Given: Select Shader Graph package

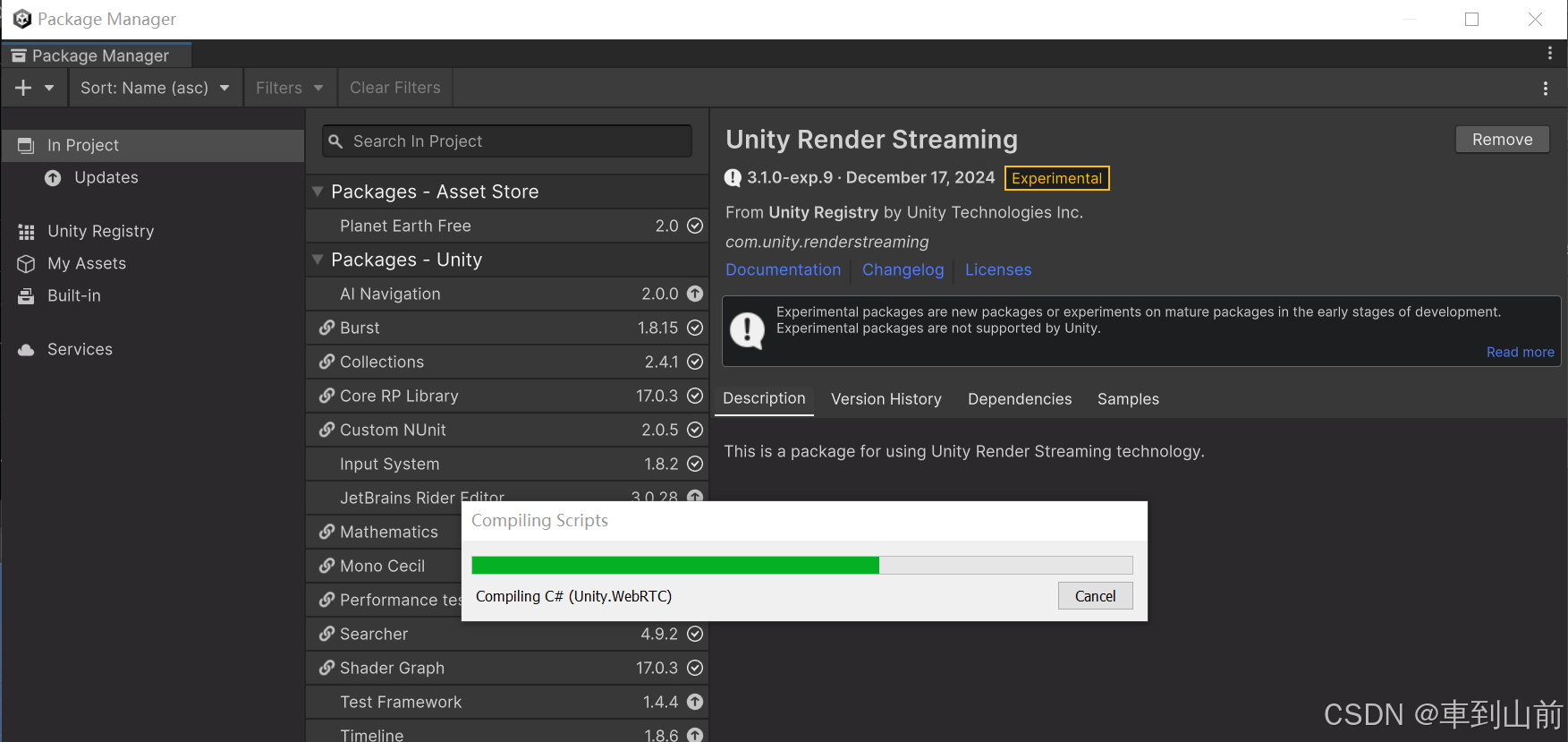Looking at the screenshot, I should pyautogui.click(x=507, y=668).
